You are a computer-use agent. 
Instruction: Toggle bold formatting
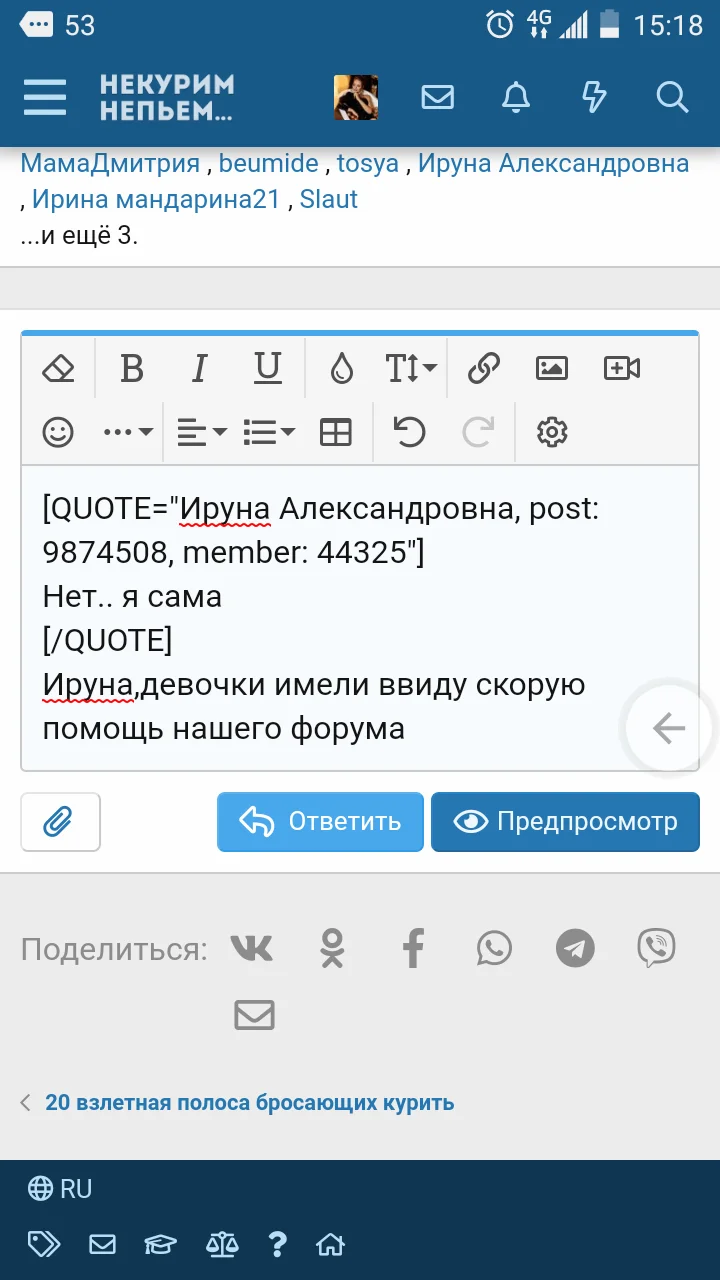[x=131, y=369]
